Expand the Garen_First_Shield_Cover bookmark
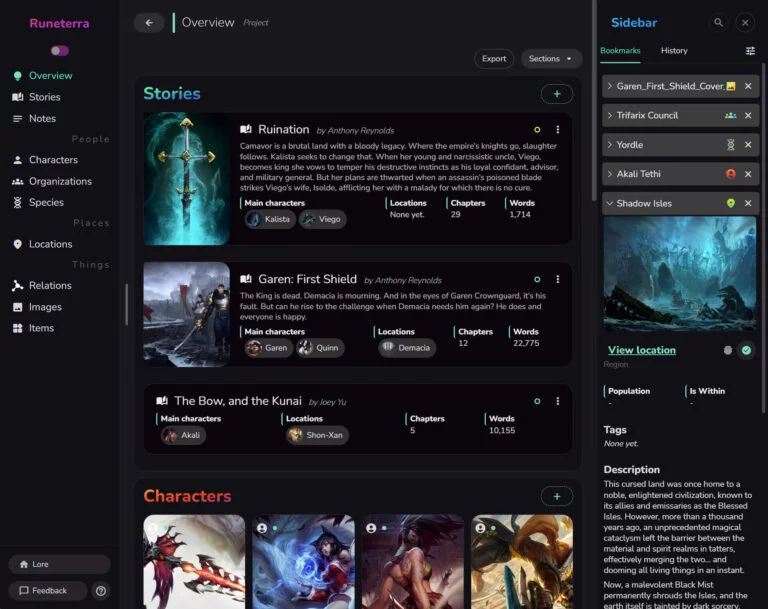This screenshot has height=609, width=768. pyautogui.click(x=610, y=86)
